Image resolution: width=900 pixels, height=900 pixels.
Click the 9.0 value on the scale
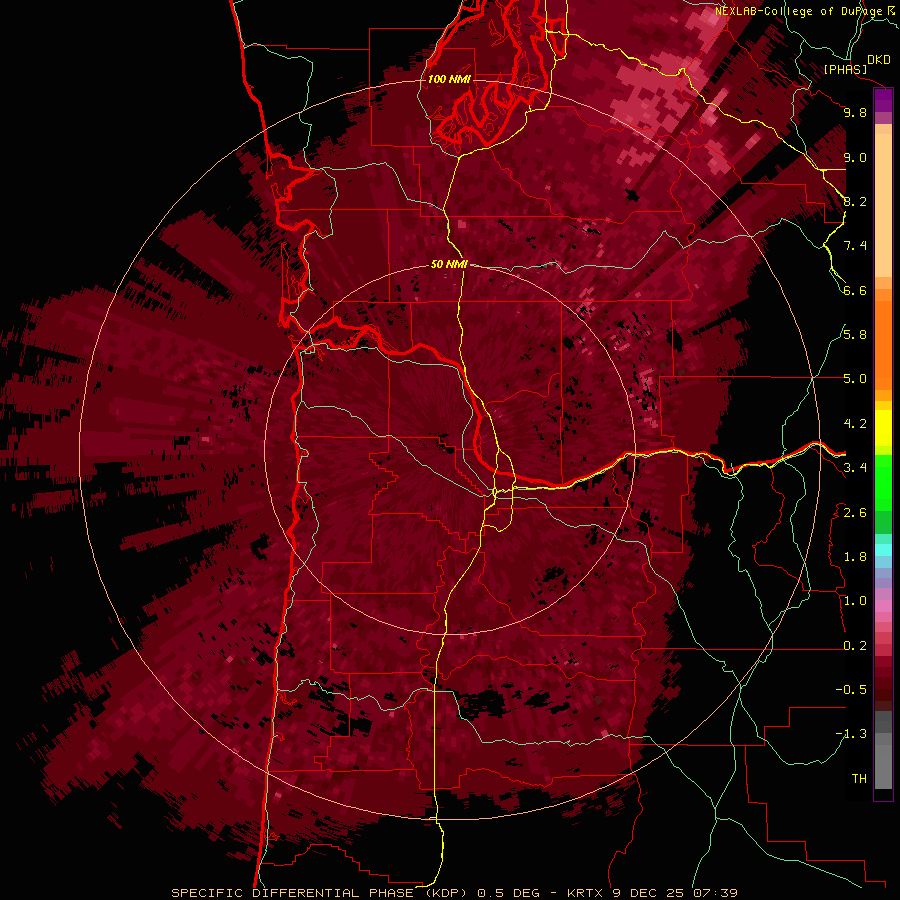(x=855, y=157)
